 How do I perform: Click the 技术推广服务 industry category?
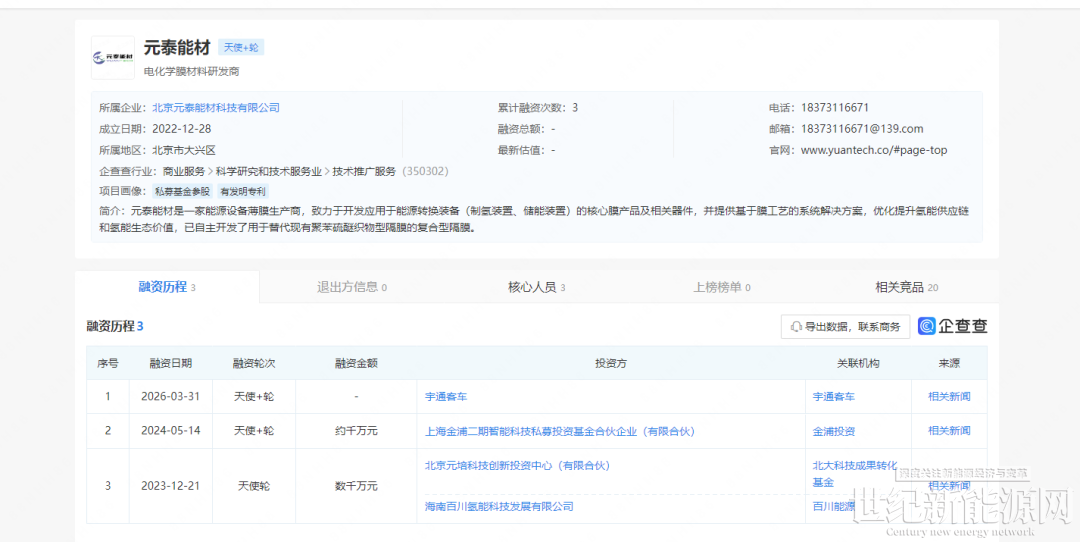coord(364,171)
